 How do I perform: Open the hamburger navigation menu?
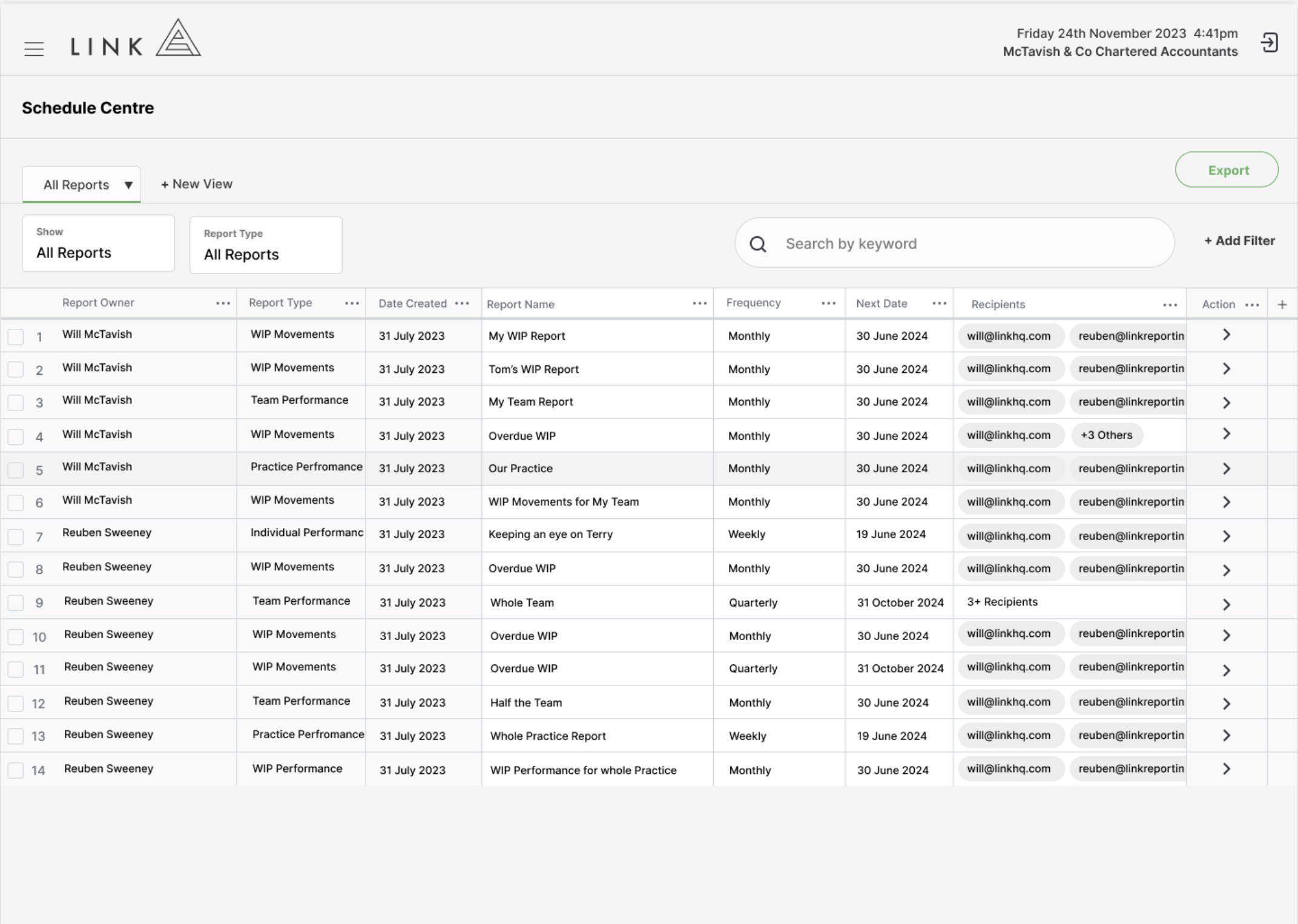34,49
